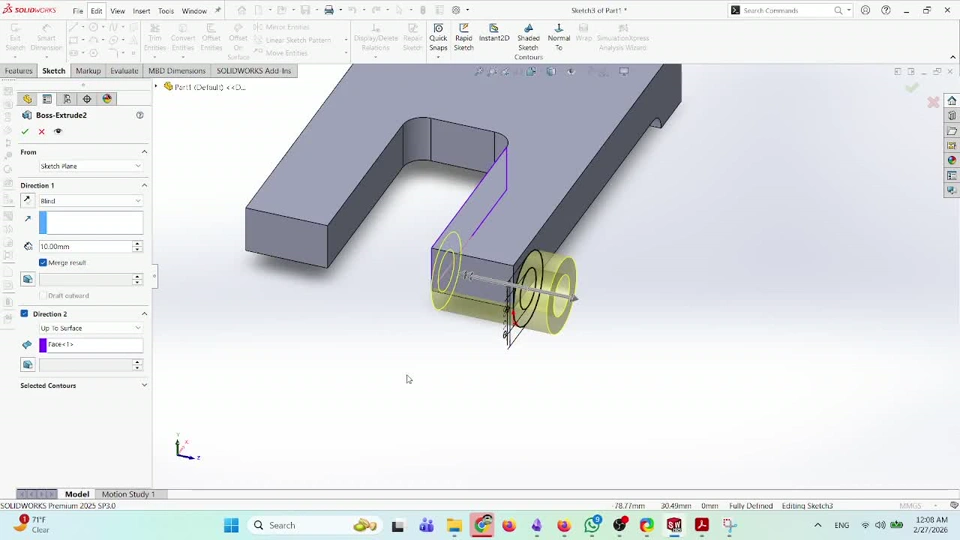Open SOLIDWORKS Resources home task pane icon

click(x=951, y=101)
